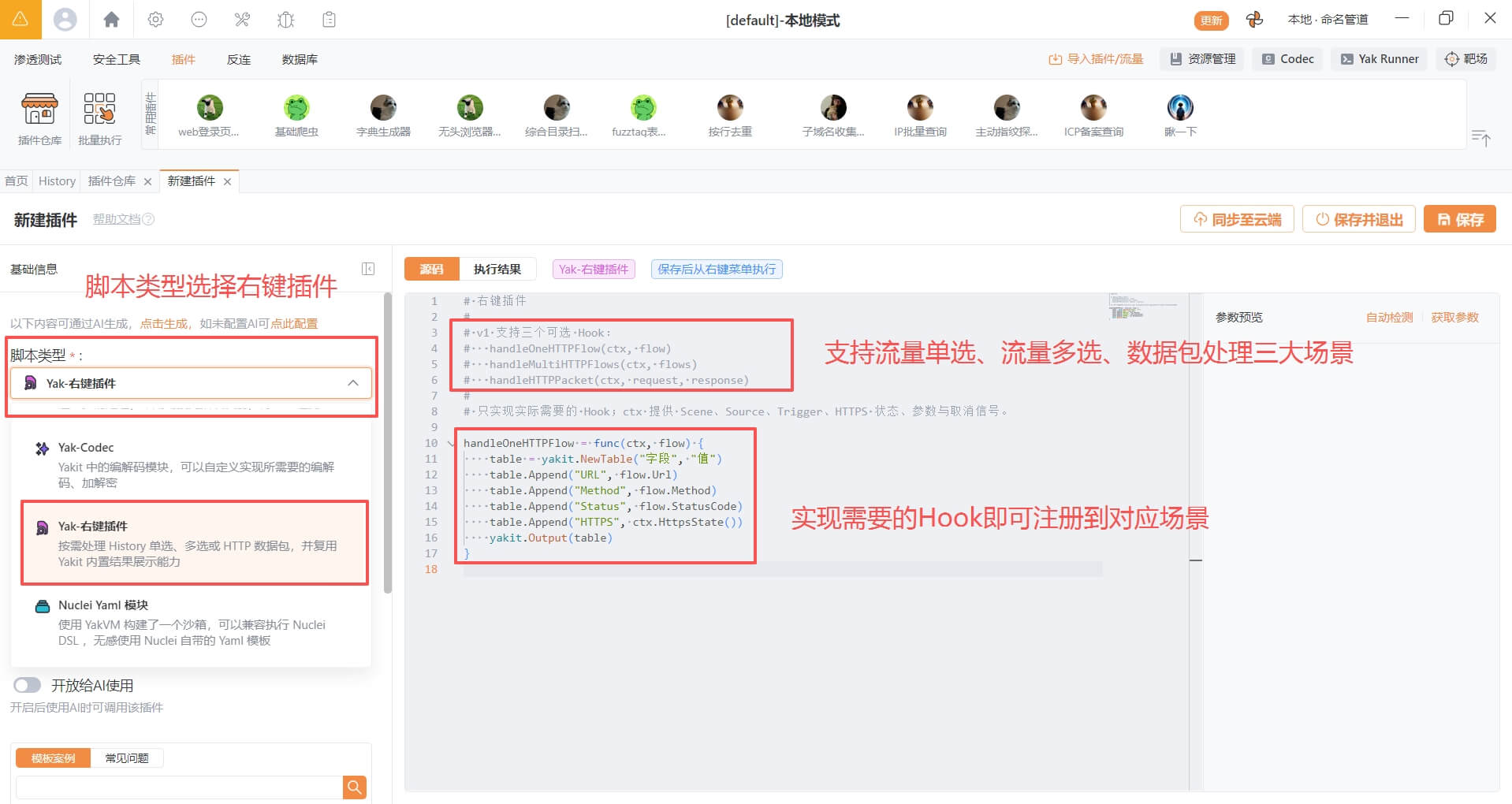Open the 脚本类型 dropdown

pos(191,383)
